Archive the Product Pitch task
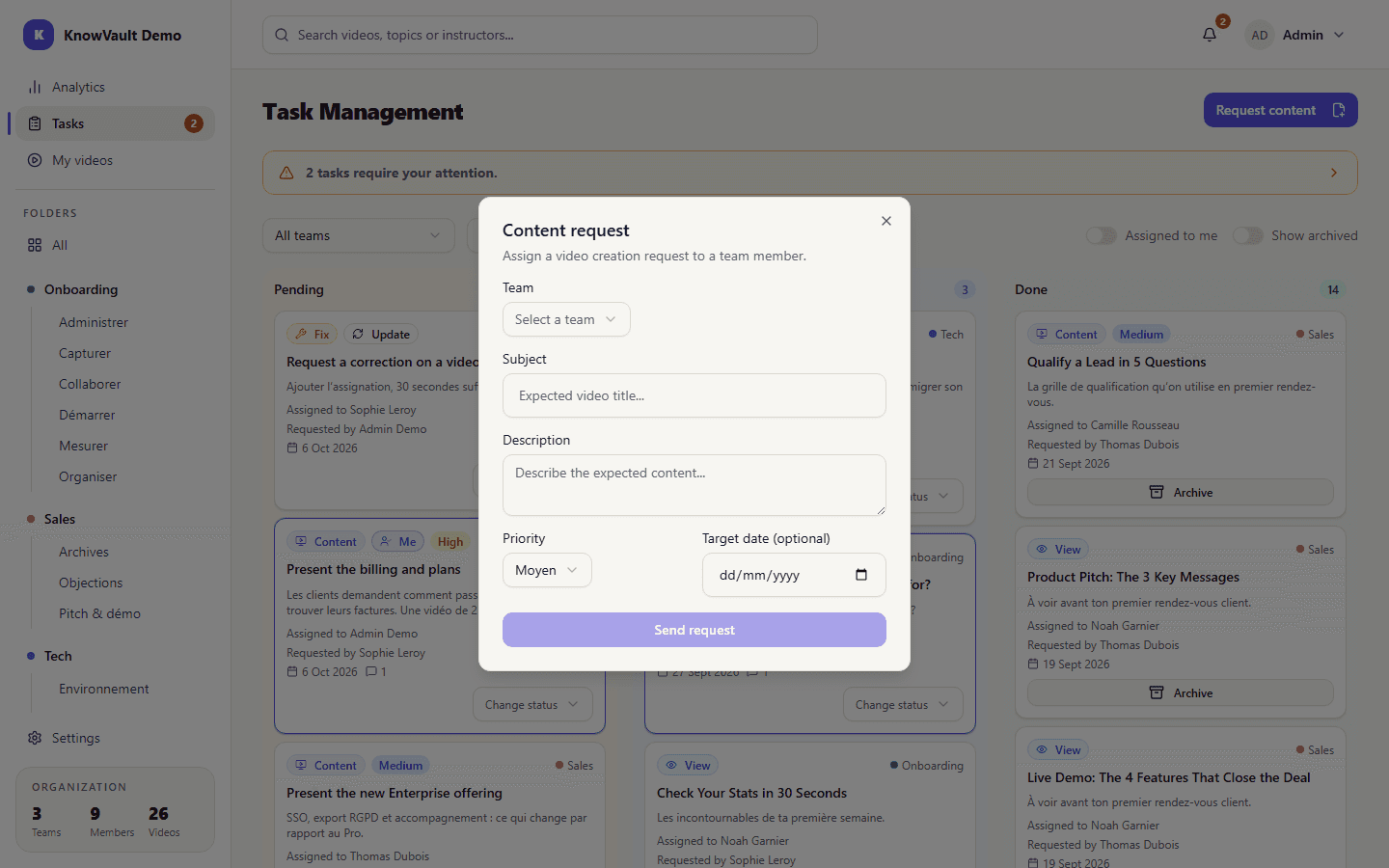Image resolution: width=1389 pixels, height=868 pixels. pos(1180,692)
